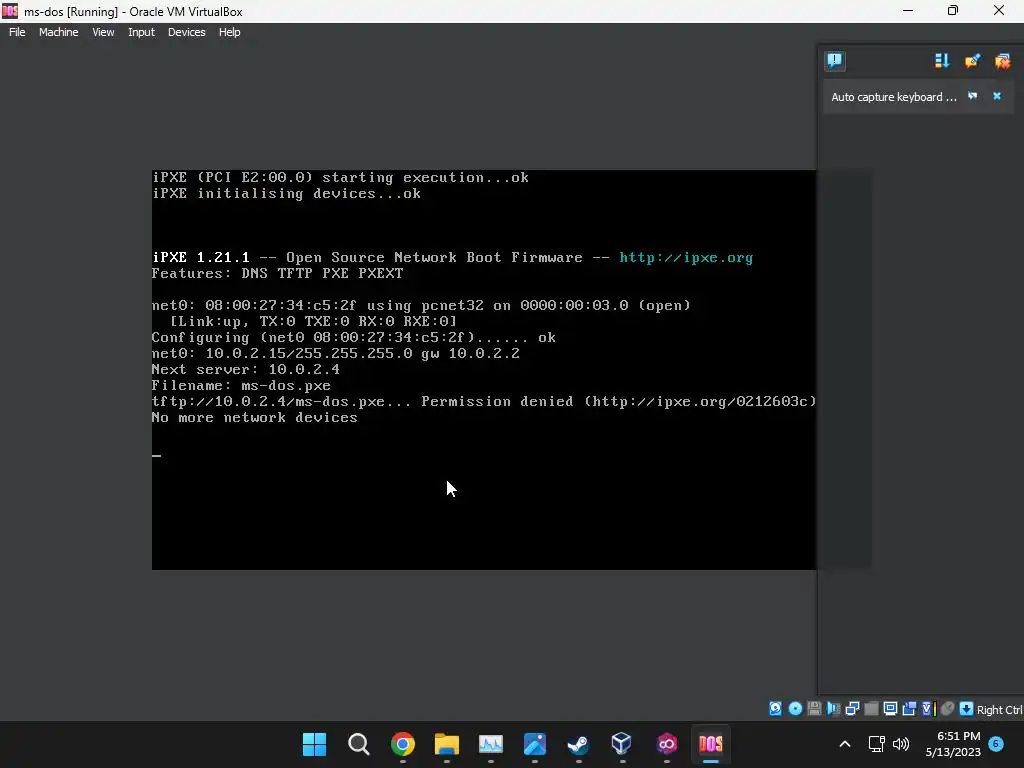Toggle the notification center icon
Image resolution: width=1024 pixels, height=768 pixels.
pos(835,61)
